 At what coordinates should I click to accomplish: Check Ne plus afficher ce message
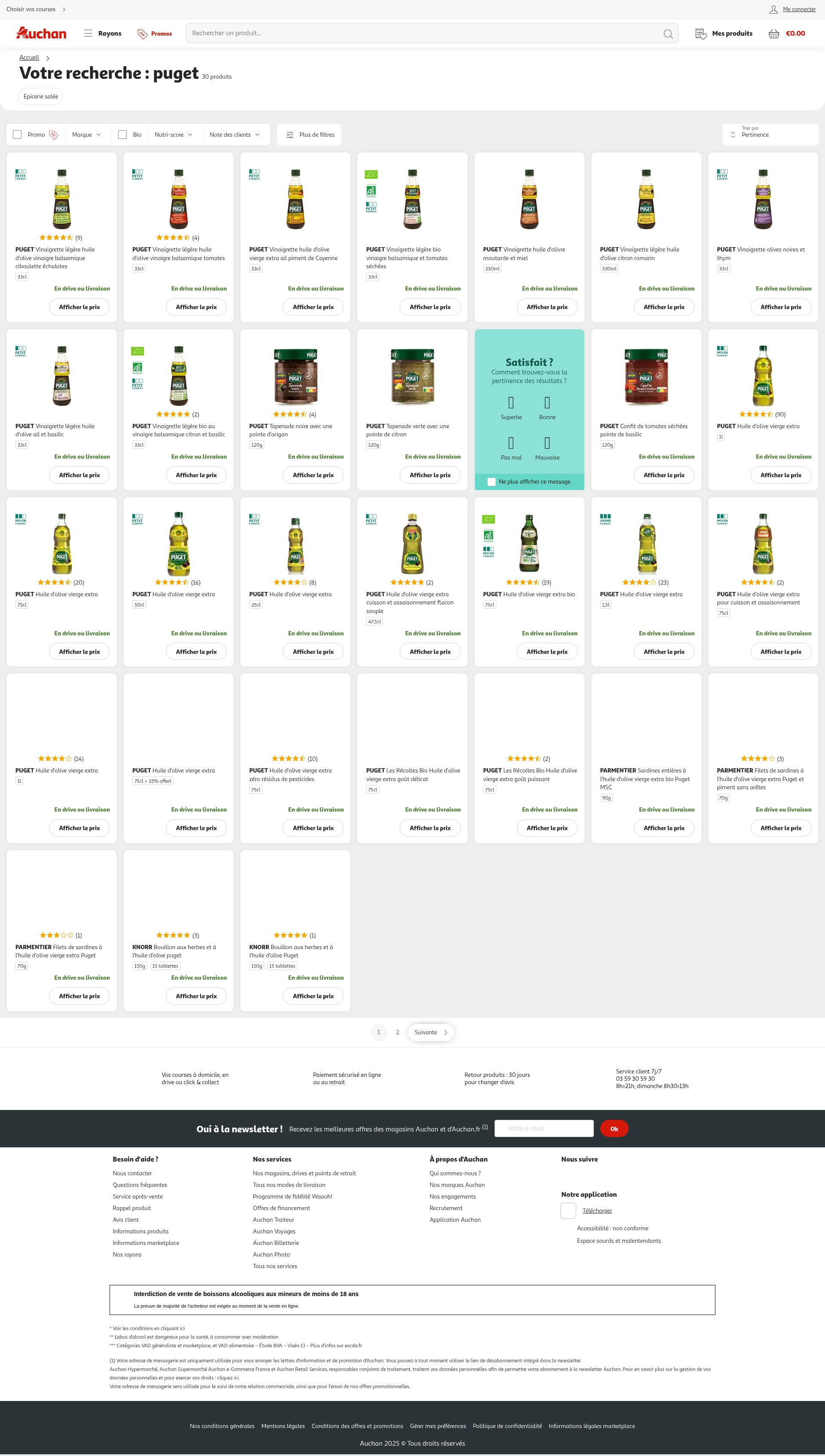[491, 482]
